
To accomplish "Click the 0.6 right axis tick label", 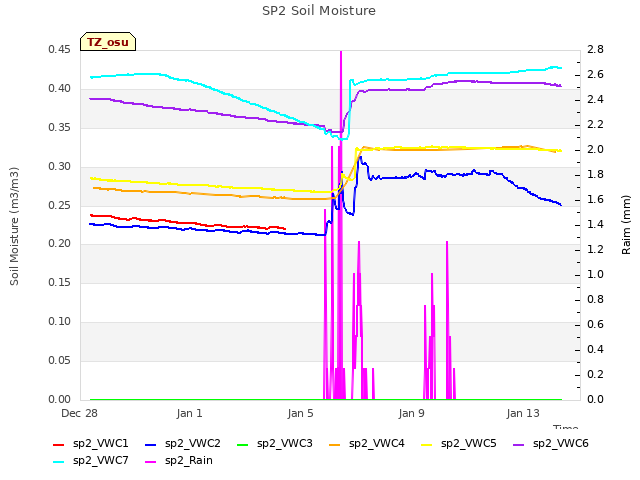I will [x=595, y=324].
